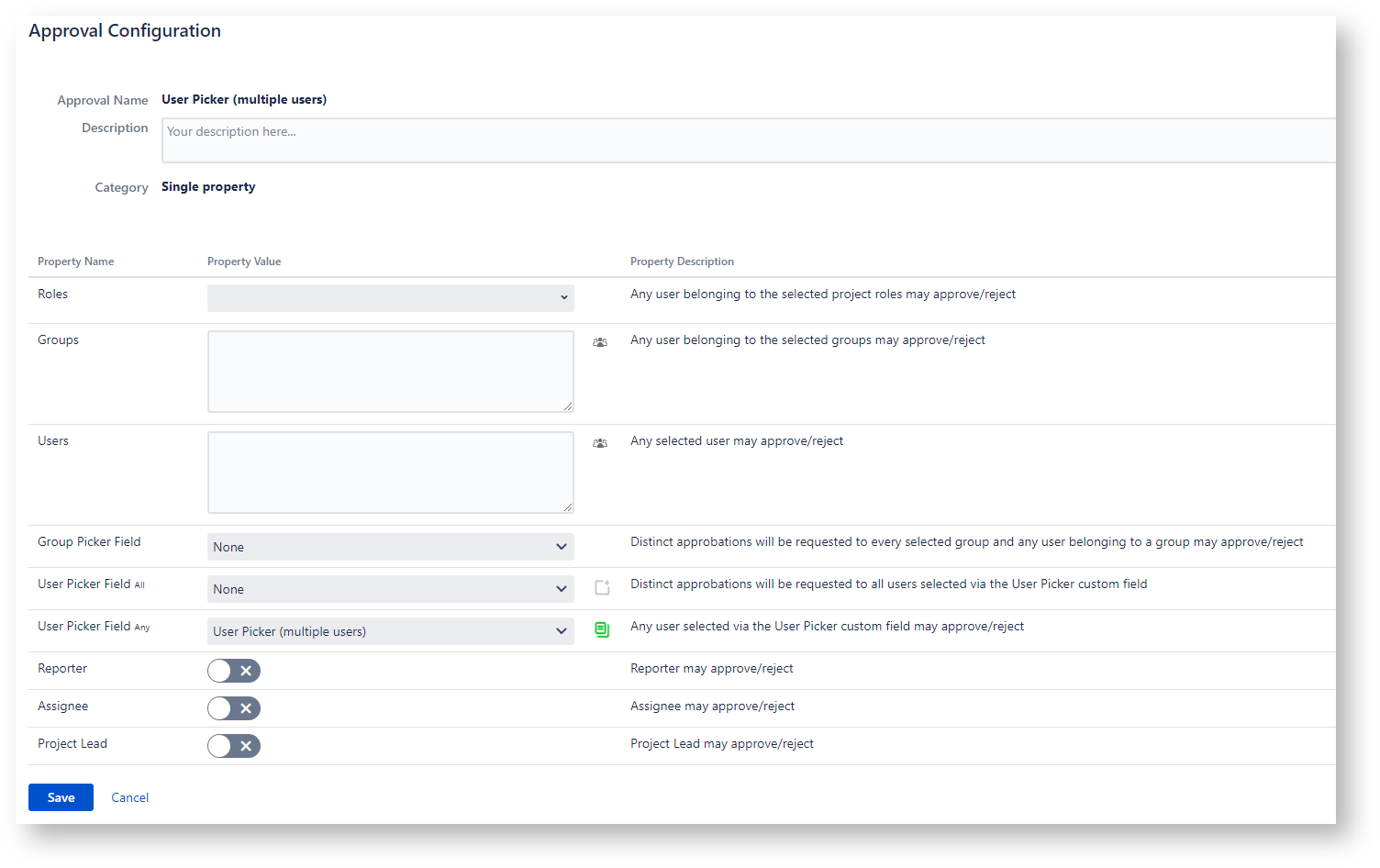Open the group picker icon beside Groups
The width and height of the screenshot is (1380, 868).
(600, 342)
